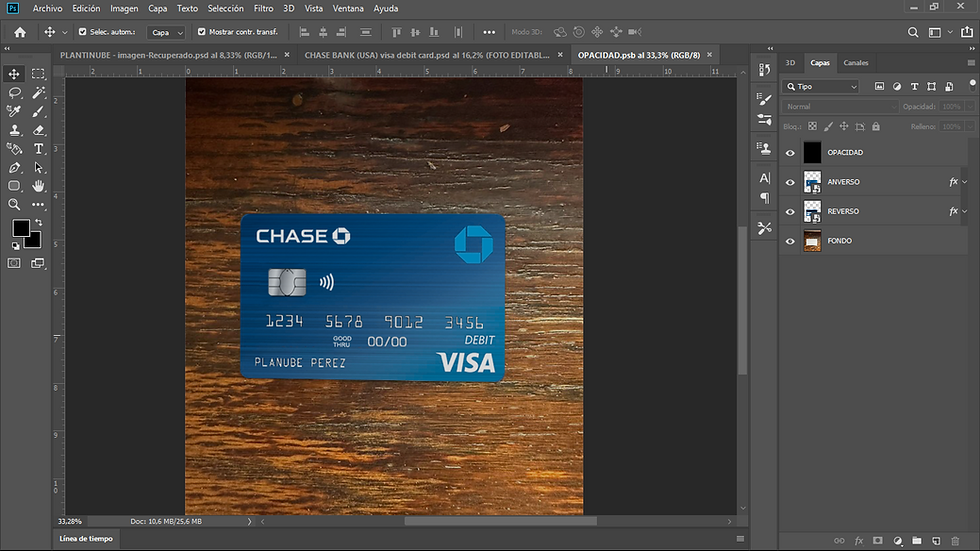Open the Capas panel options menu

click(x=971, y=62)
